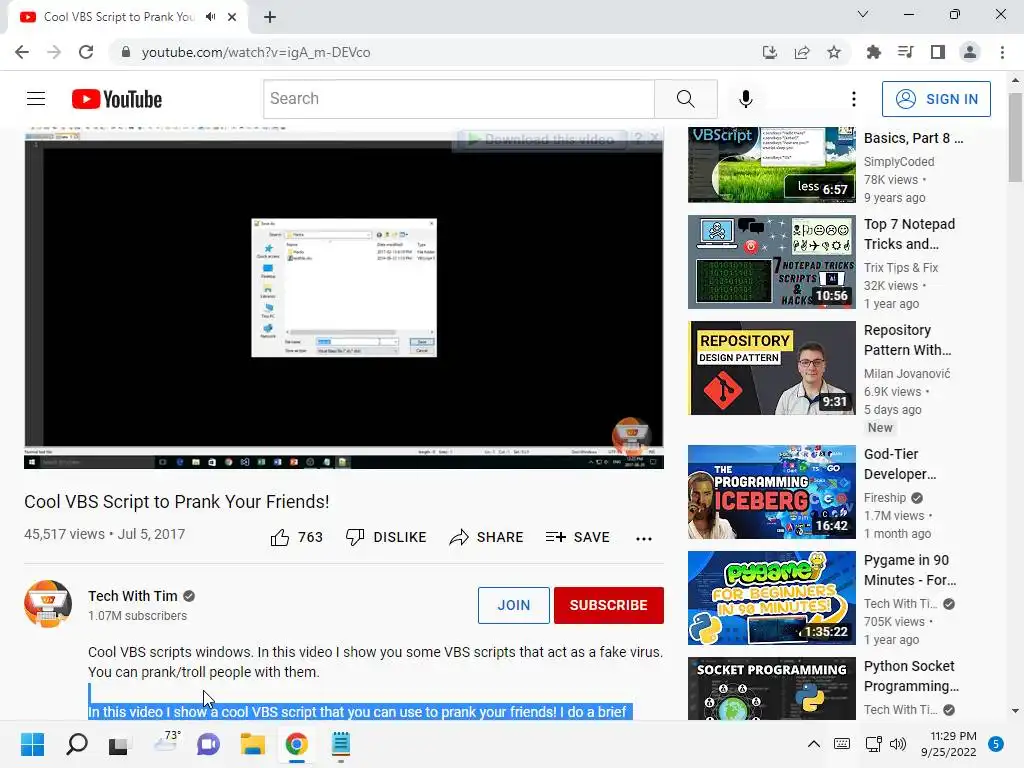Open the YouTube hamburger guide menu
The height and width of the screenshot is (768, 1024).
36,99
